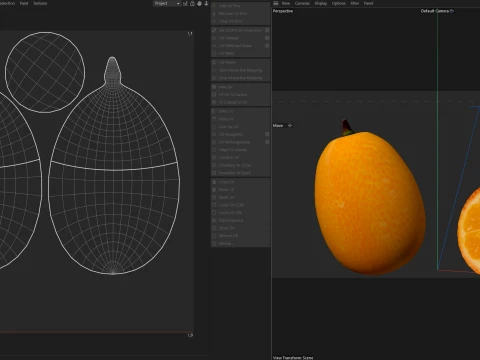
Task: Open the Textures menu
Action: click(40, 3)
